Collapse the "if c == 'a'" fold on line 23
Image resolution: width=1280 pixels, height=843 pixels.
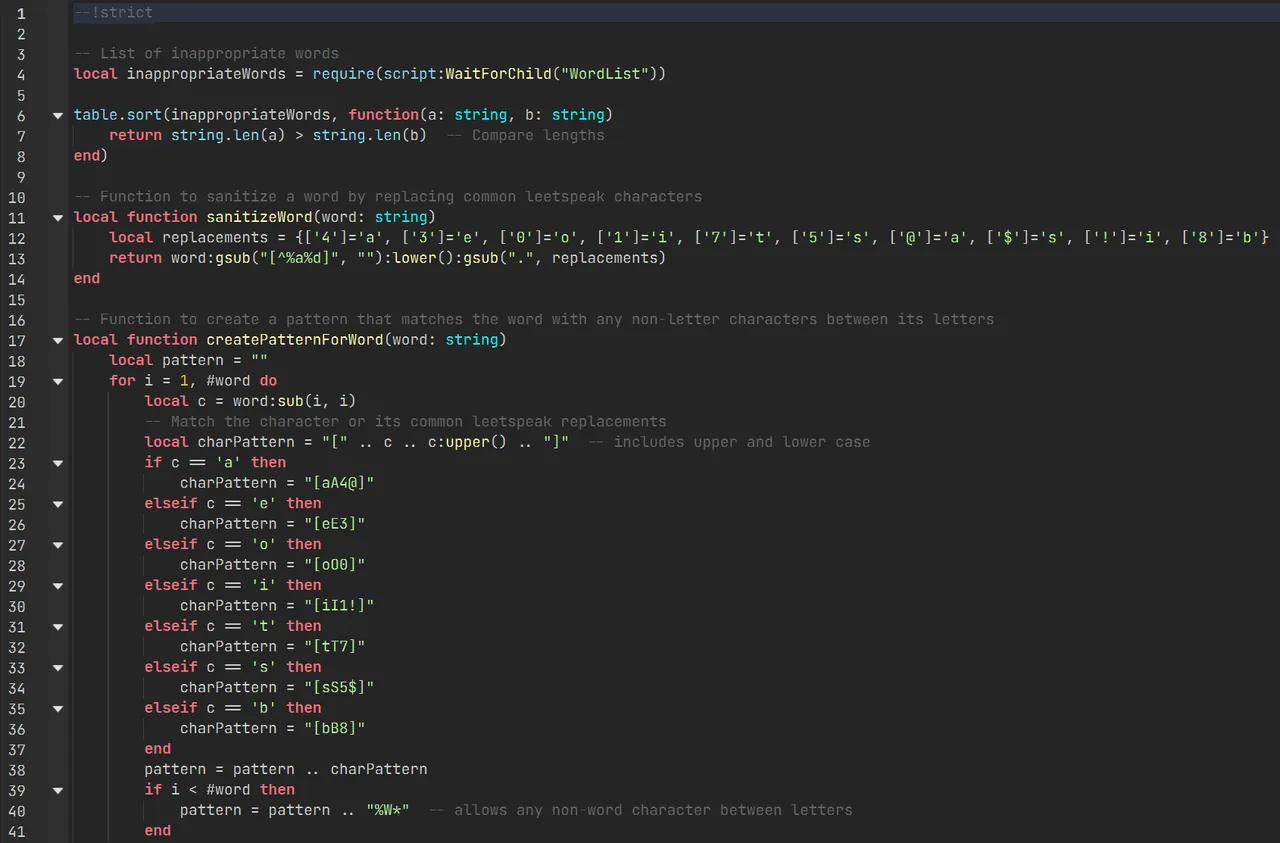coord(58,463)
